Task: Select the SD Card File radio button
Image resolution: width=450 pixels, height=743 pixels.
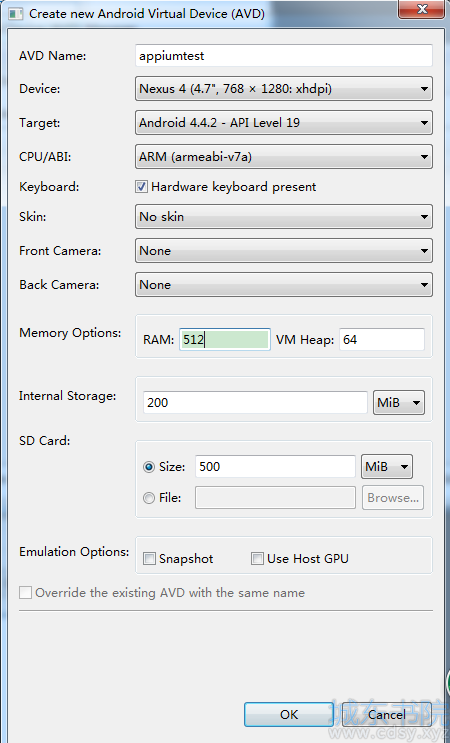Action: 149,498
